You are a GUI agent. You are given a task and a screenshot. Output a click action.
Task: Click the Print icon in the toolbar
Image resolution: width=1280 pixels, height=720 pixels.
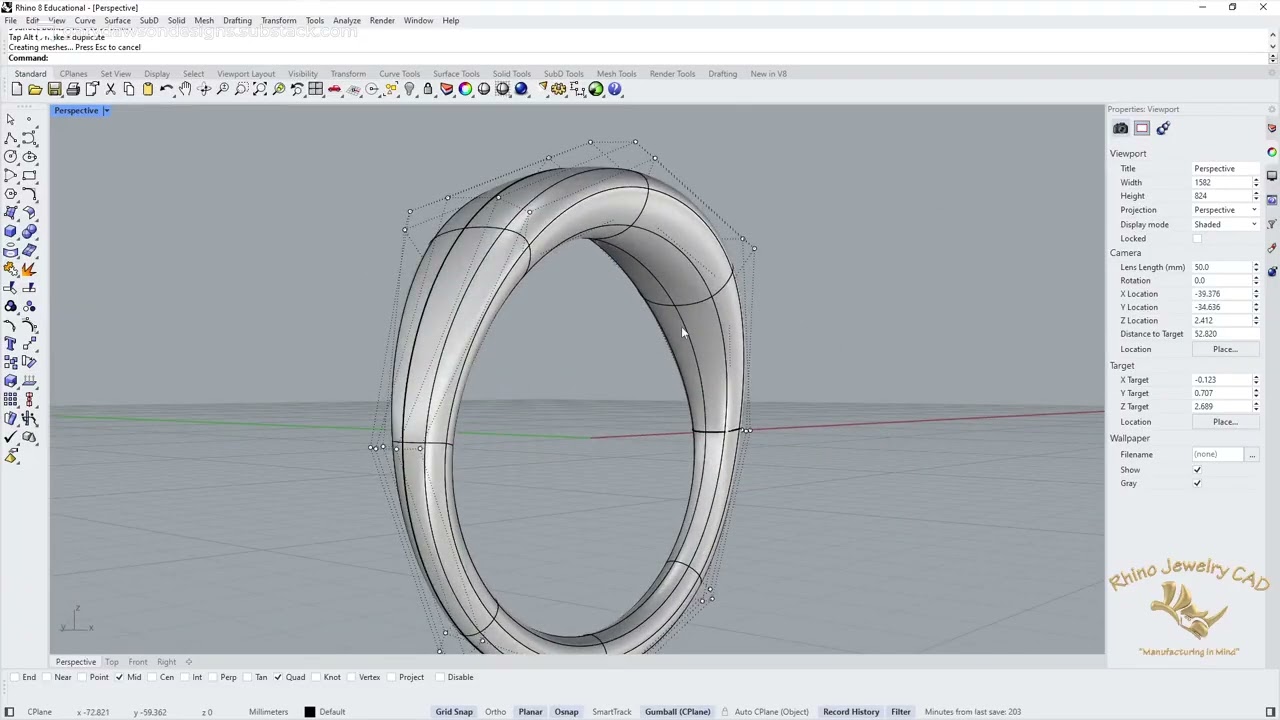[73, 89]
